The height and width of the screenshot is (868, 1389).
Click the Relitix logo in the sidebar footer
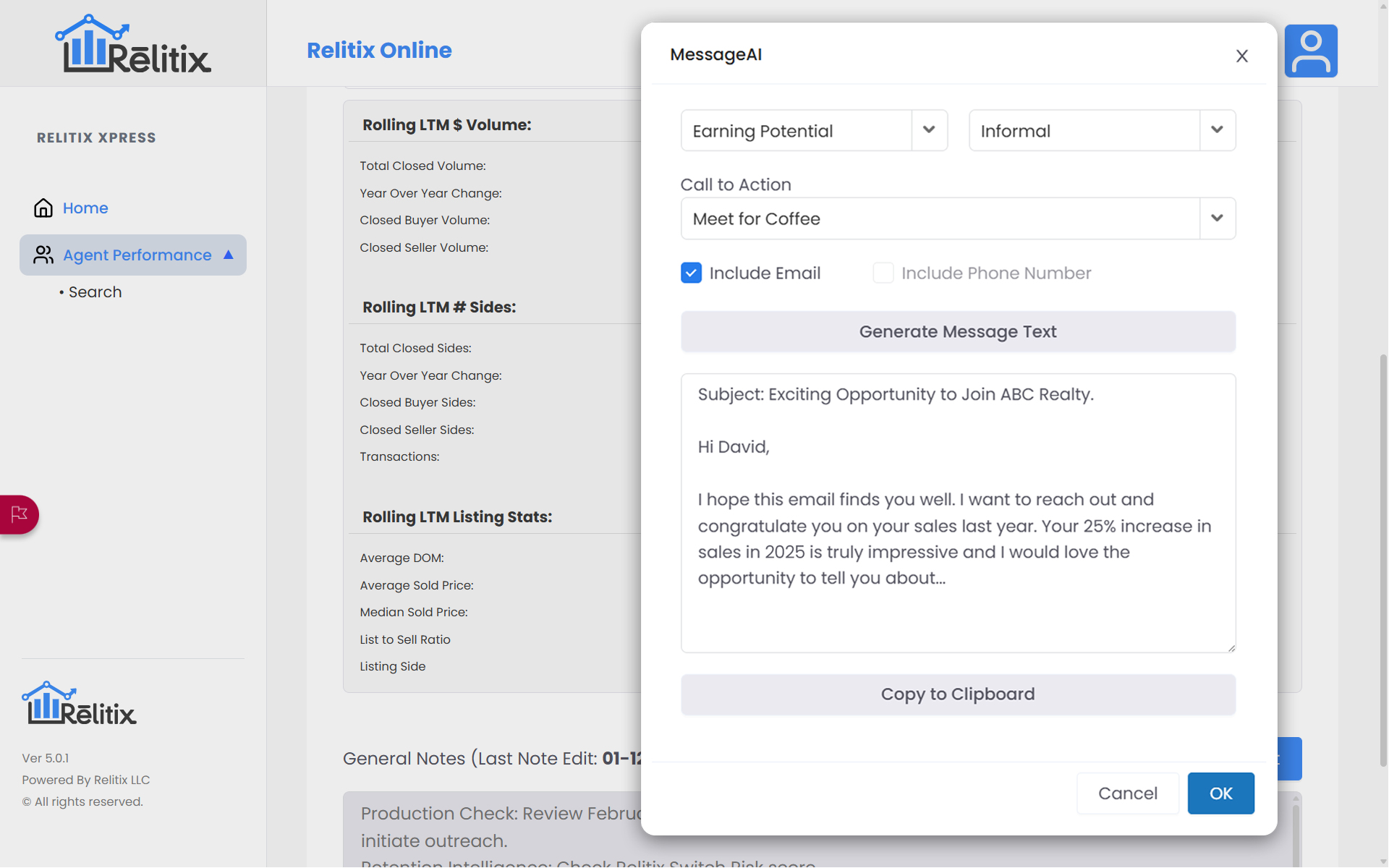79,703
